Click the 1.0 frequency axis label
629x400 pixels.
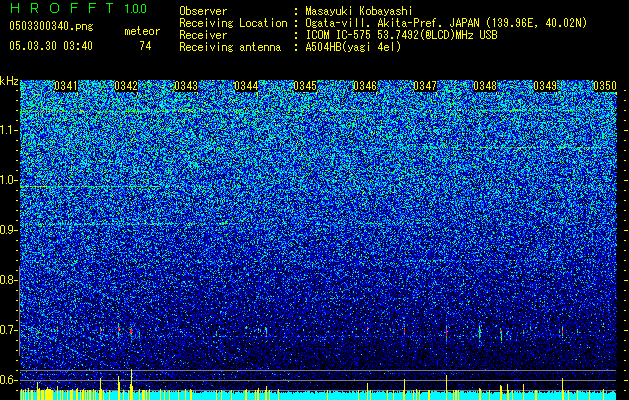9,180
